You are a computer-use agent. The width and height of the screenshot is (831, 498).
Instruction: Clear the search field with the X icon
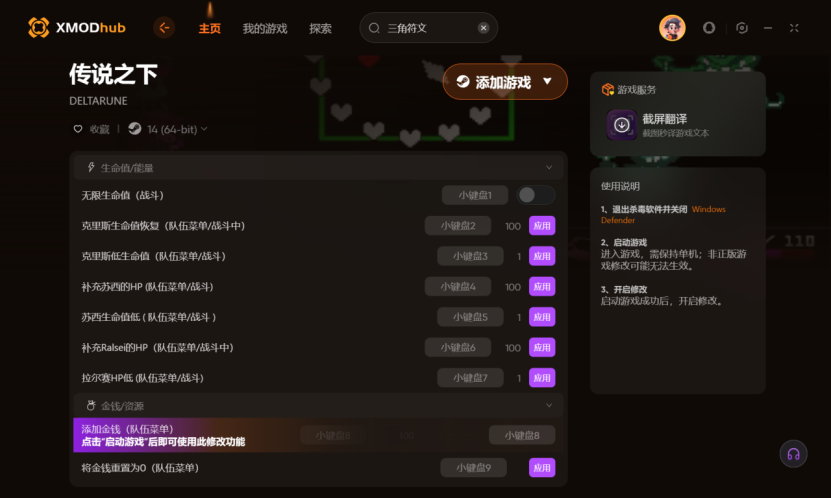click(483, 28)
